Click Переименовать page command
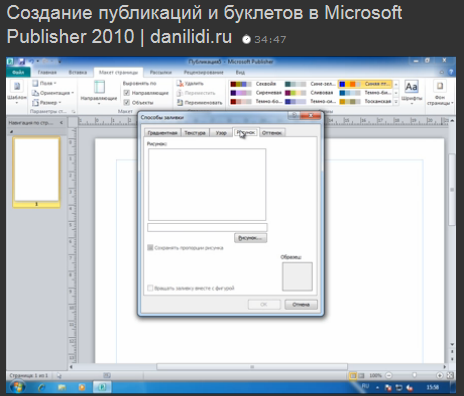The height and width of the screenshot is (396, 464). pos(200,103)
